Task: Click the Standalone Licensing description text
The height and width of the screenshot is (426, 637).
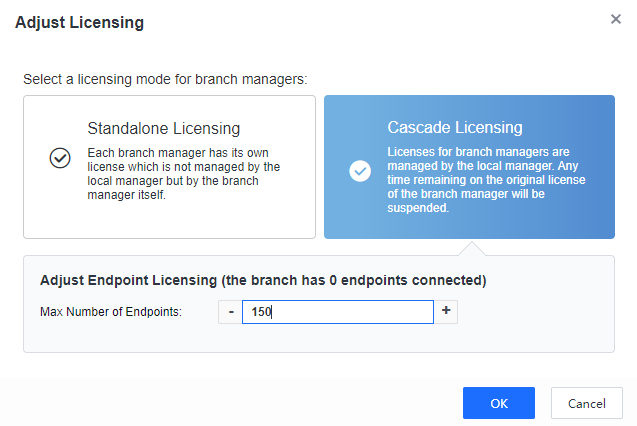Action: click(x=184, y=174)
